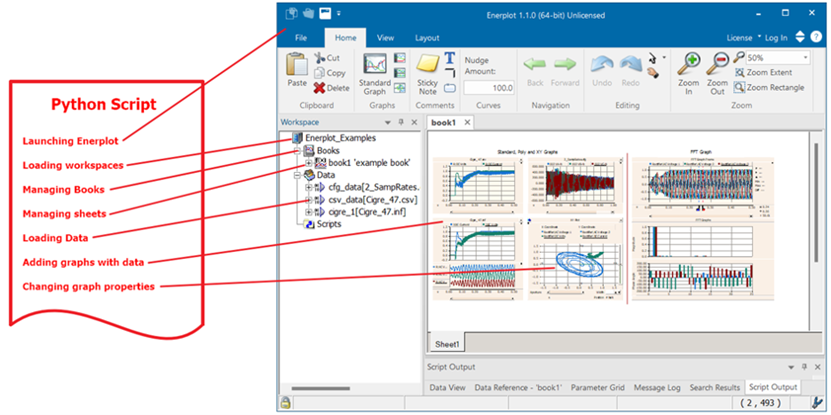Select the Home ribbon tab
This screenshot has width=831, height=415.
[x=346, y=38]
